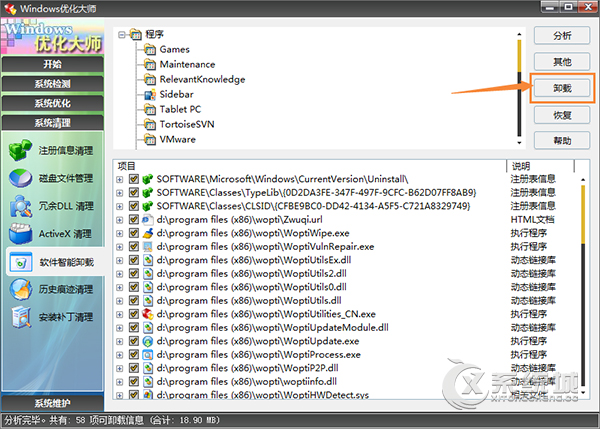This screenshot has width=600, height=429.
Task: Click the WoptiWipe.exe broom icon
Action: [147, 233]
